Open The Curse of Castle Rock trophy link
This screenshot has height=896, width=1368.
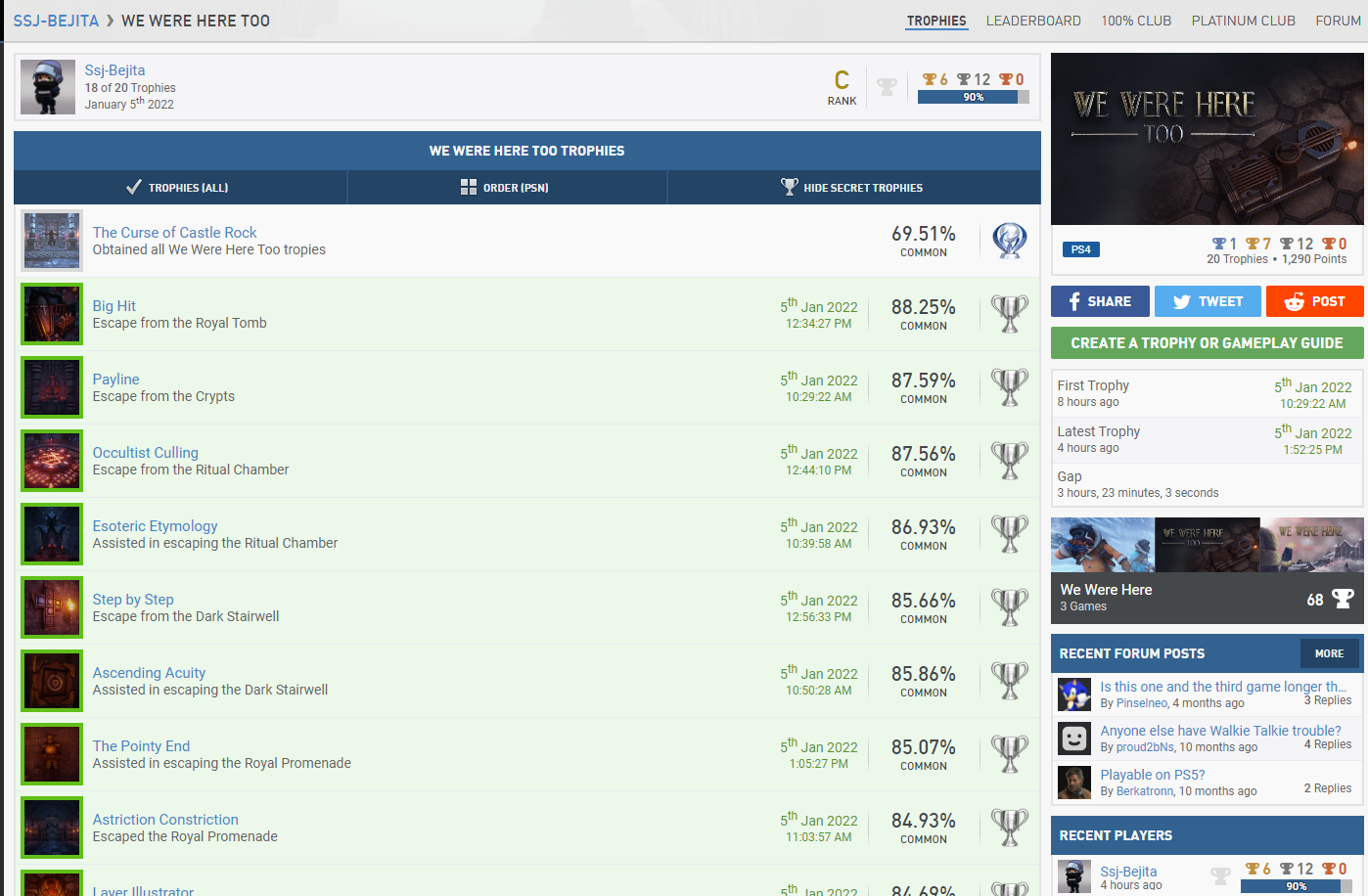(x=174, y=233)
